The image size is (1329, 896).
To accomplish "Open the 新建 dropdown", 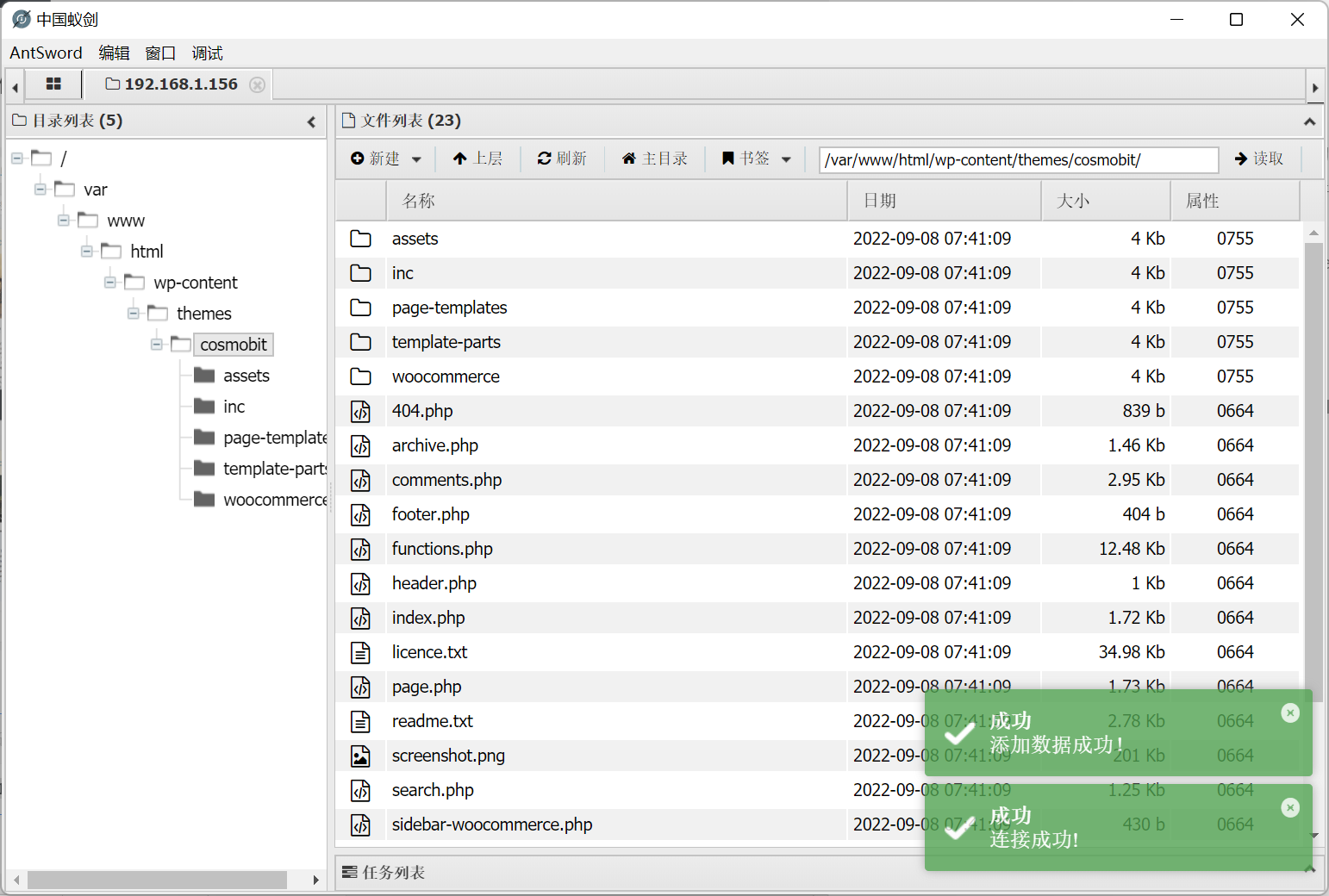I will [x=386, y=159].
